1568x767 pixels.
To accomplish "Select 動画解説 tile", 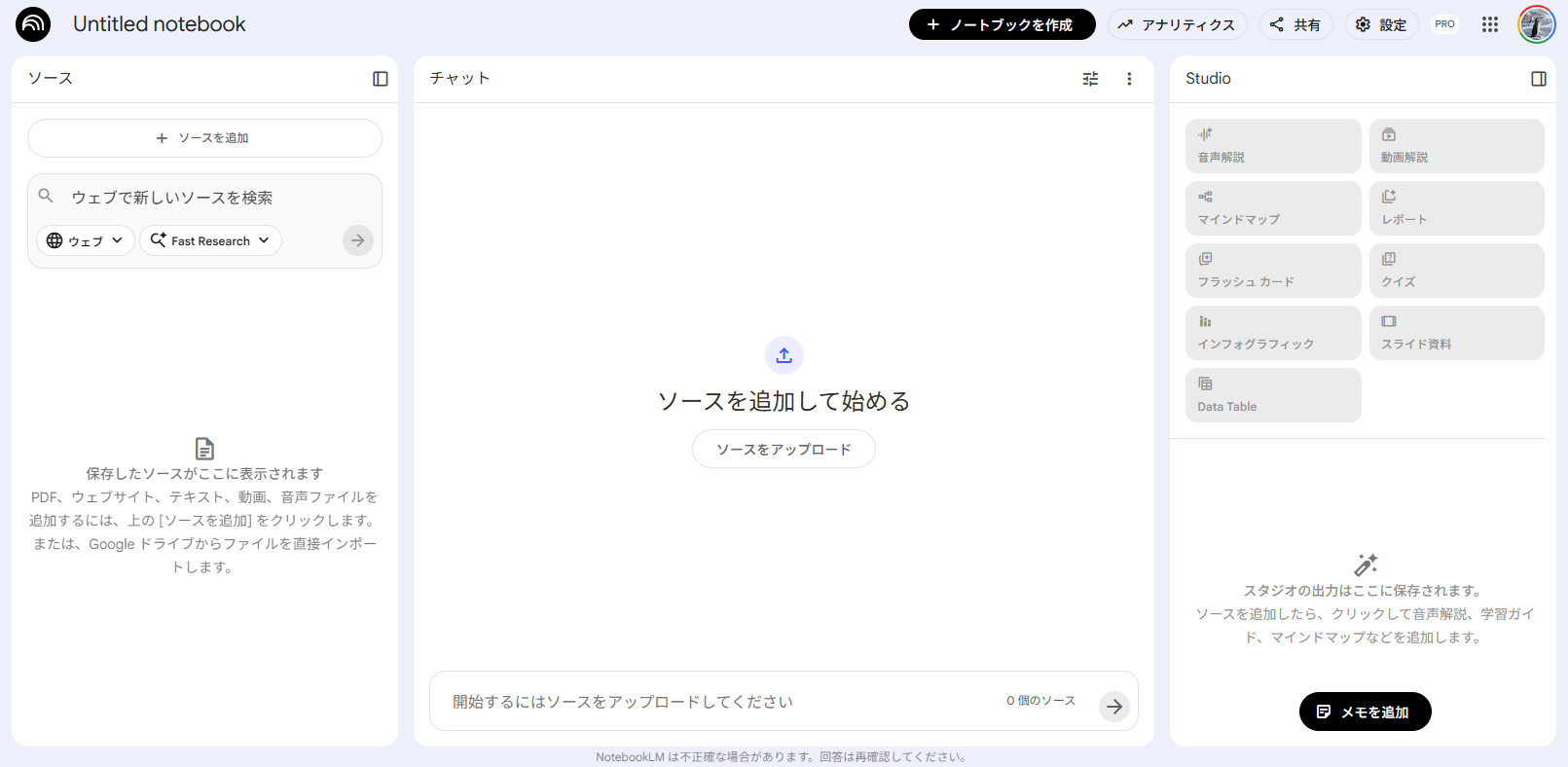I will [1457, 146].
